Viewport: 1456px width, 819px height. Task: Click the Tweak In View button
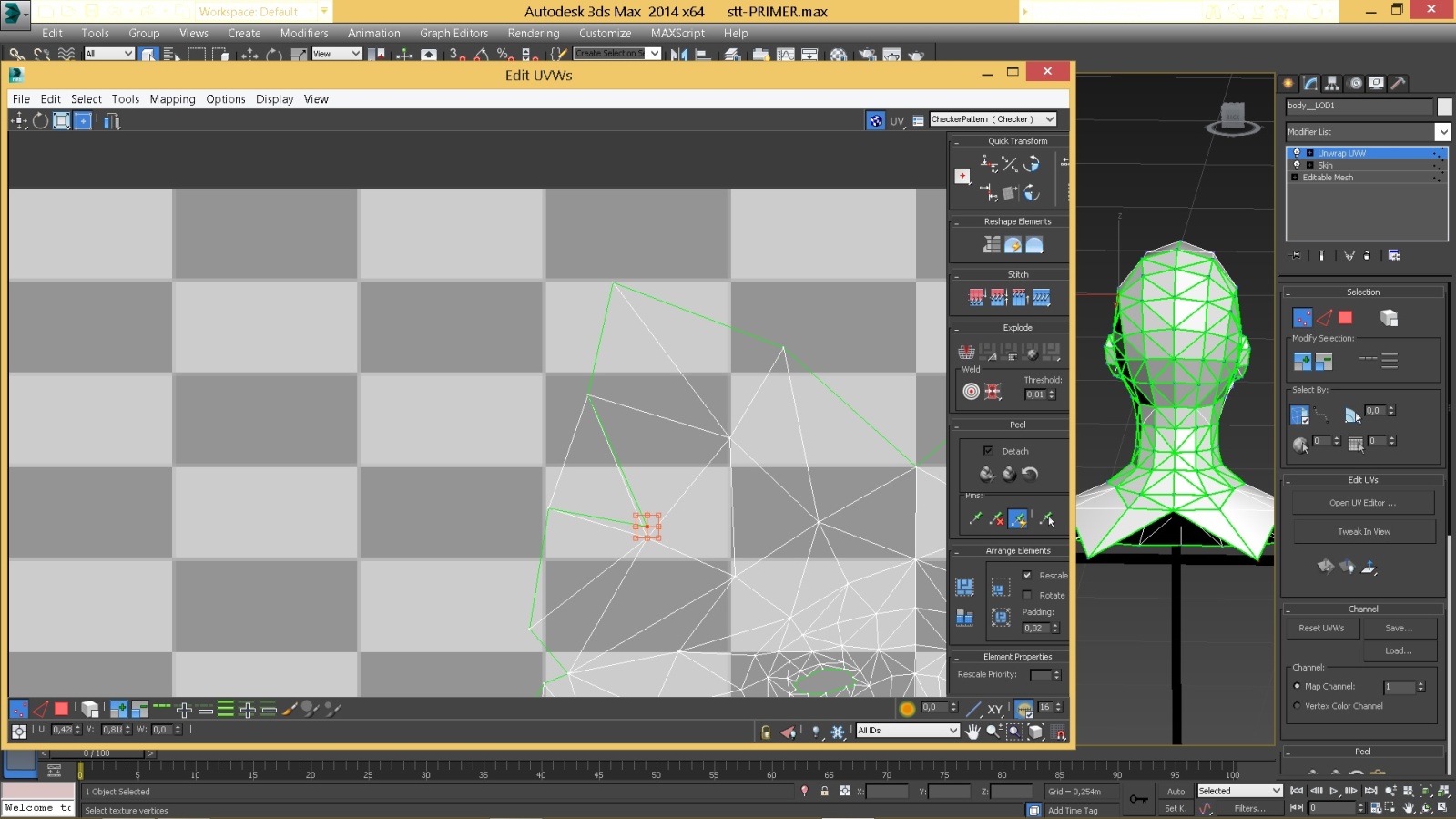point(1363,532)
